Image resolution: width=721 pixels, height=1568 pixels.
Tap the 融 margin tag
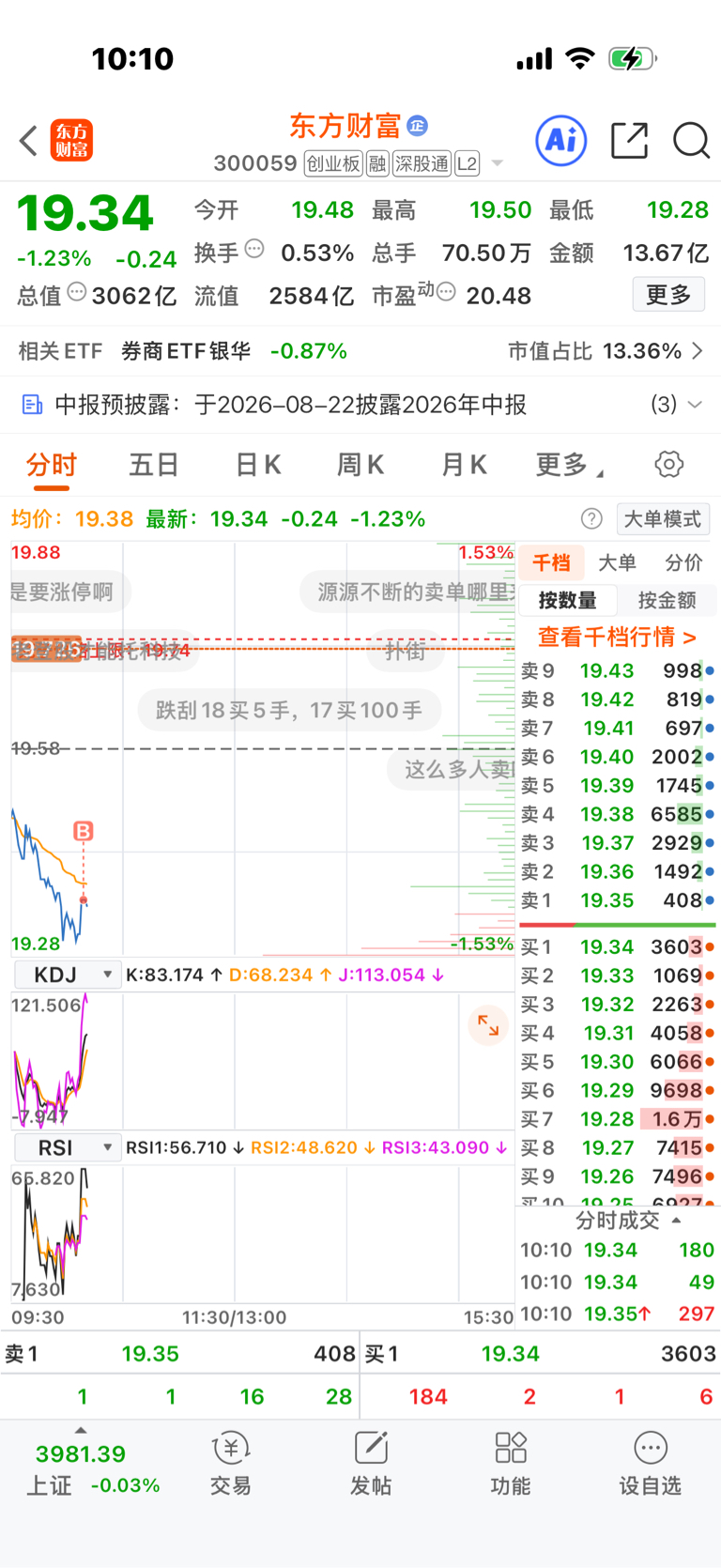pos(377,163)
